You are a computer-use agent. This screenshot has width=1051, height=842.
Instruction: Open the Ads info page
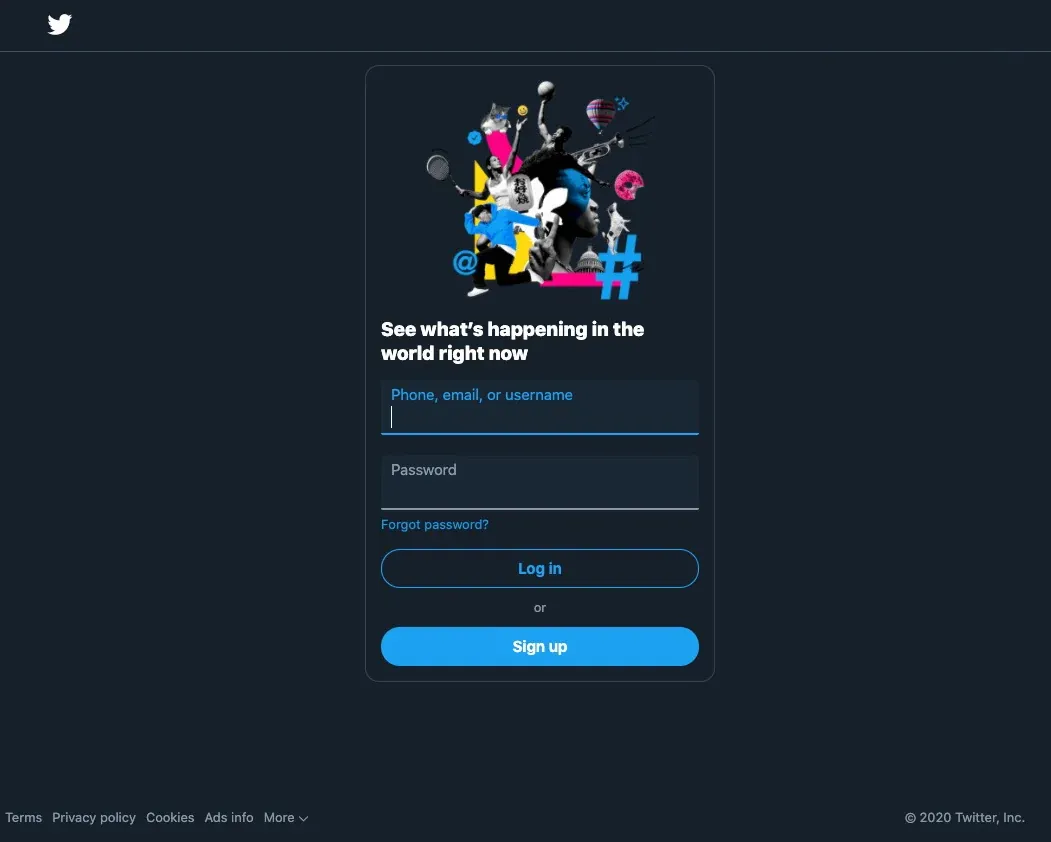(228, 817)
